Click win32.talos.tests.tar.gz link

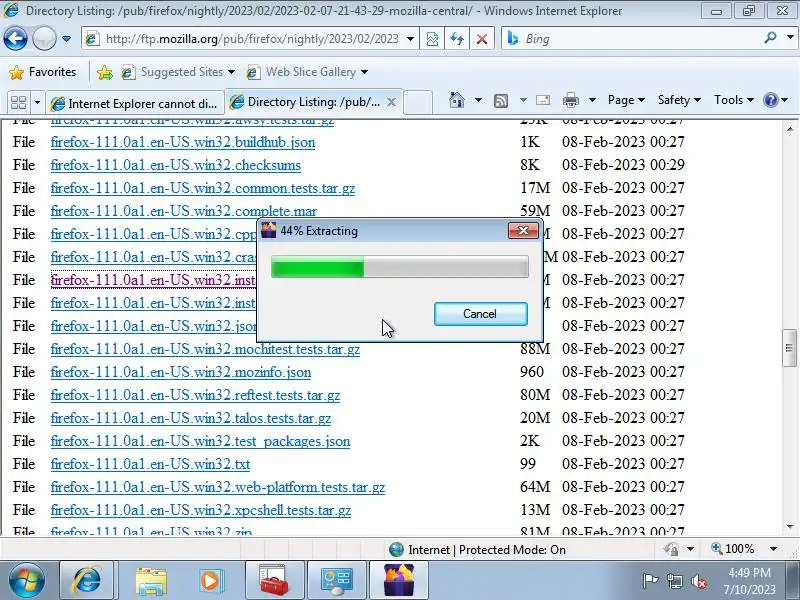[191, 418]
